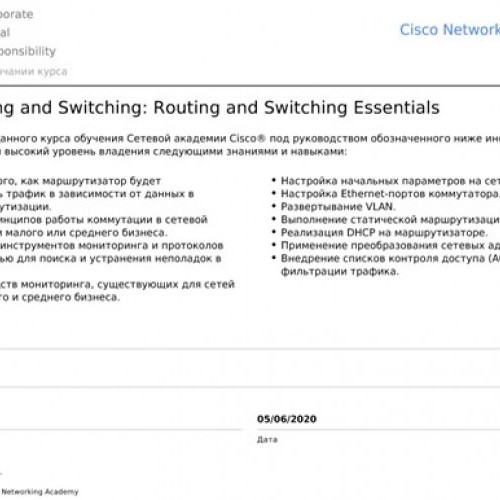This screenshot has width=500, height=500.
Task: Click the Networking Academy footer text
Action: point(39,492)
